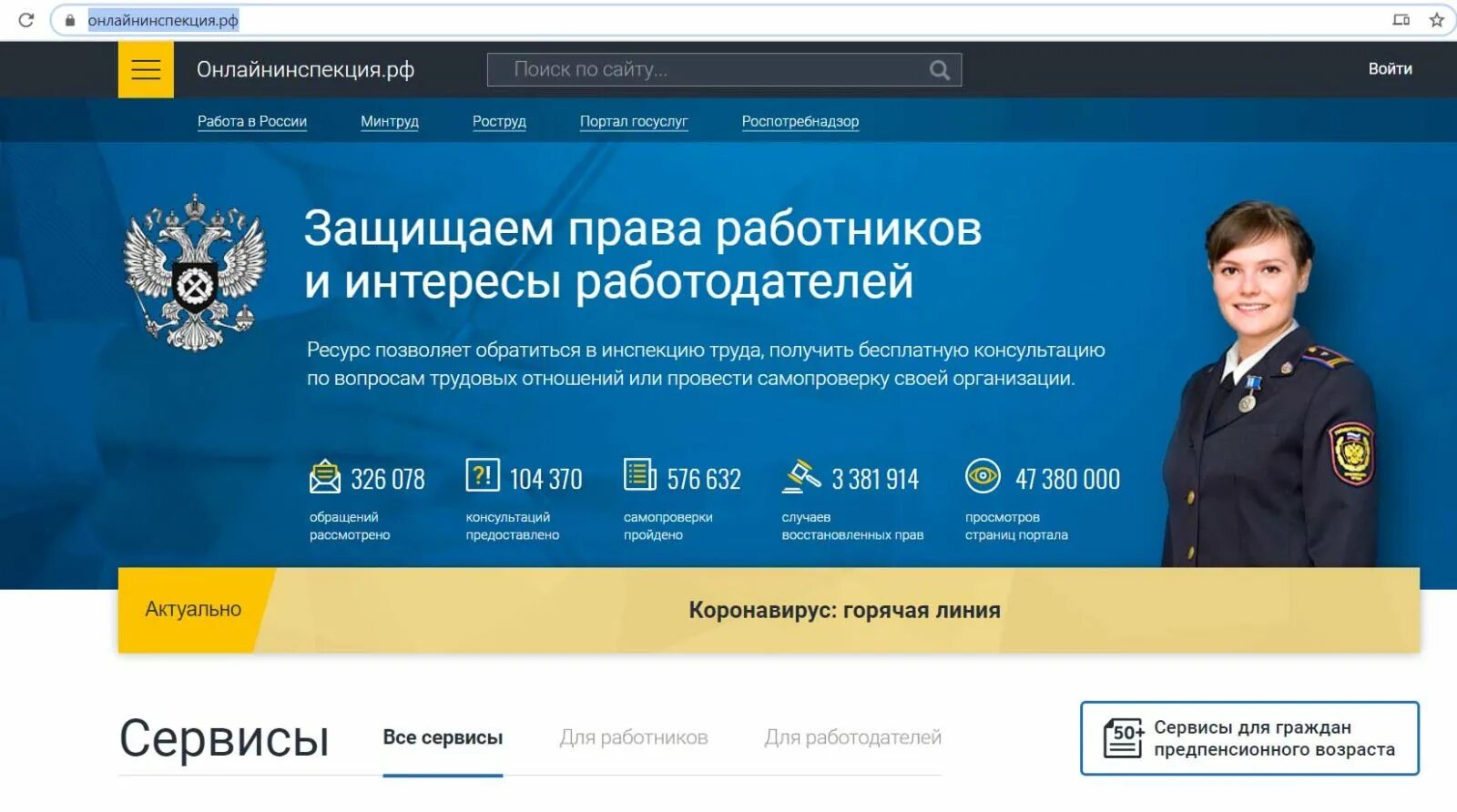Click the checklist icon beside 576 632
Viewport: 1457px width, 812px height.
[639, 475]
